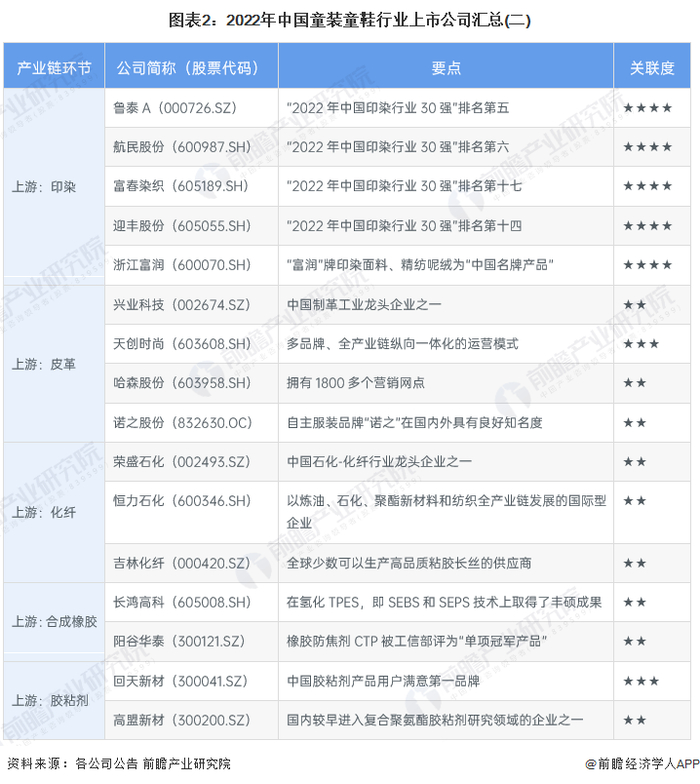Select the 恒力石化（600346.SH） cell
The height and width of the screenshot is (784, 700).
tap(192, 512)
